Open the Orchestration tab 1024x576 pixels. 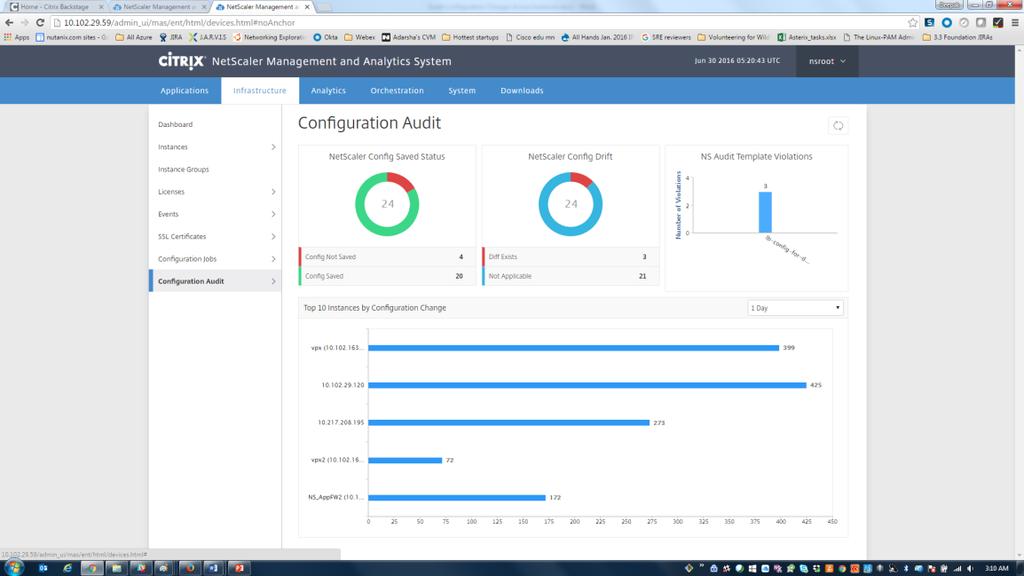pyautogui.click(x=397, y=91)
